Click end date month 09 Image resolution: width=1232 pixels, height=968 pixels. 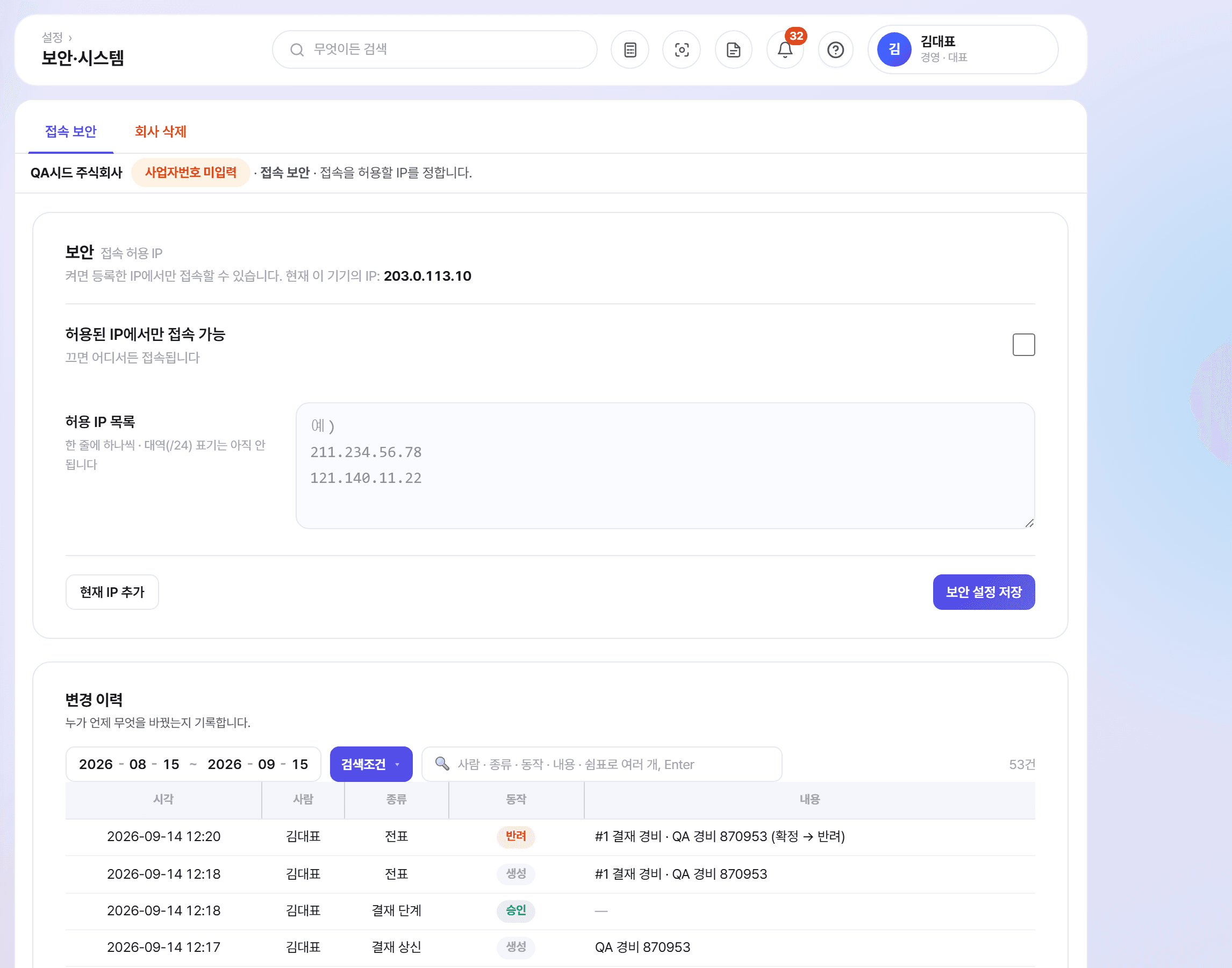click(266, 764)
